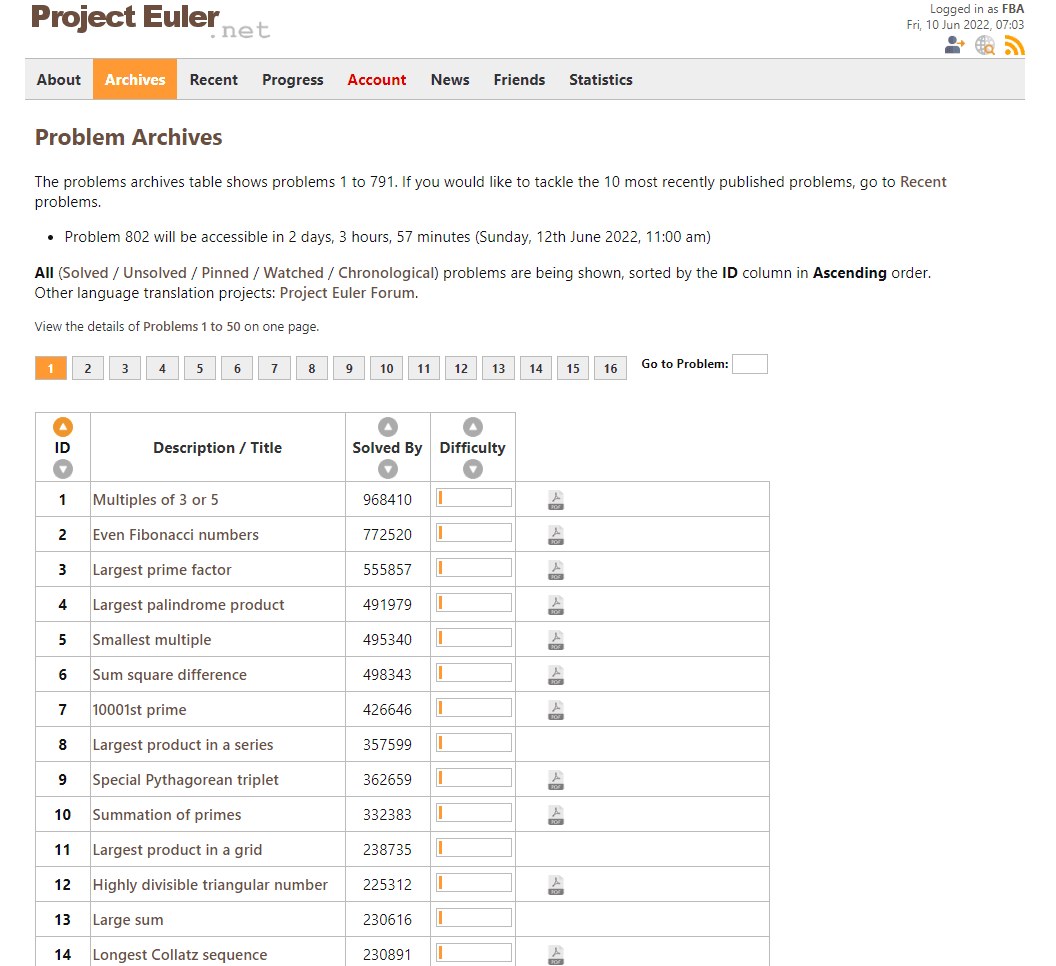
Task: Open problem 10001st prime
Action: 139,710
